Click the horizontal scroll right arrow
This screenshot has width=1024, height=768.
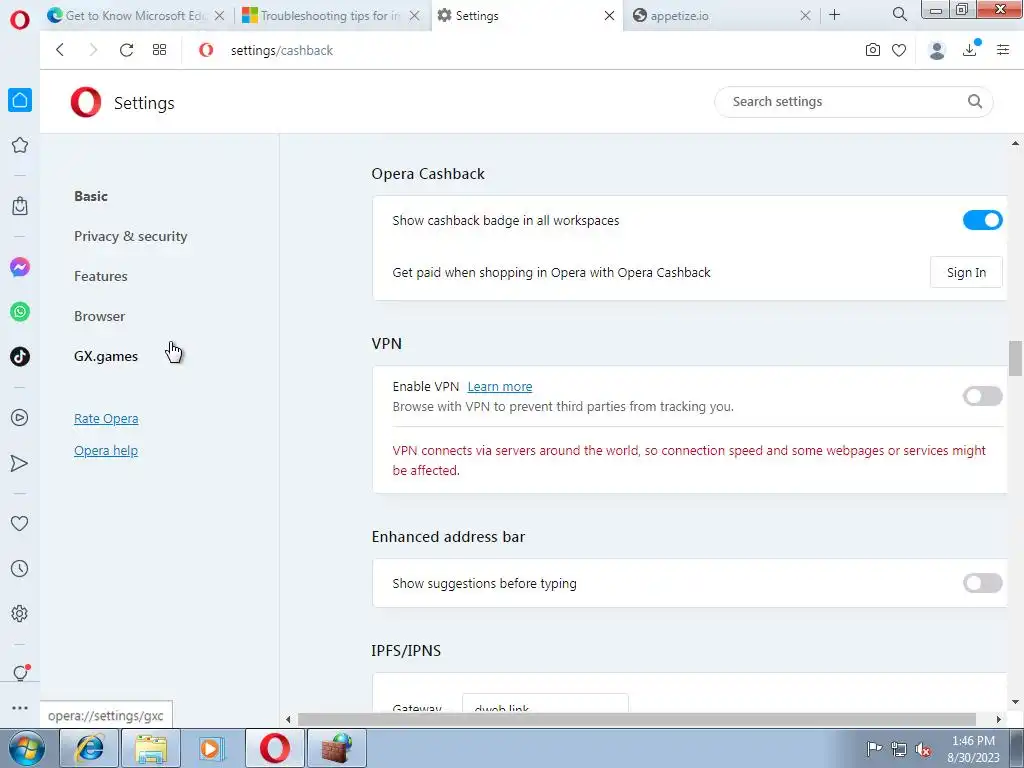click(x=999, y=719)
